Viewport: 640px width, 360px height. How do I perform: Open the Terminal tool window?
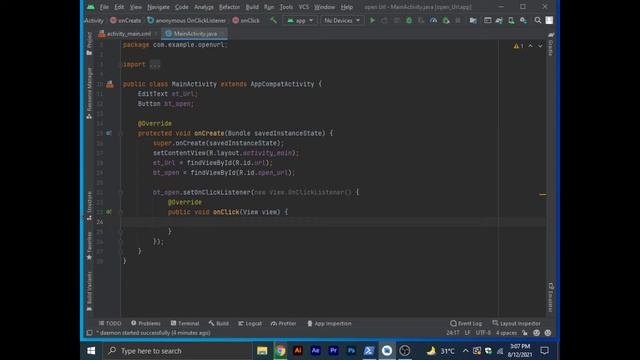pos(185,323)
